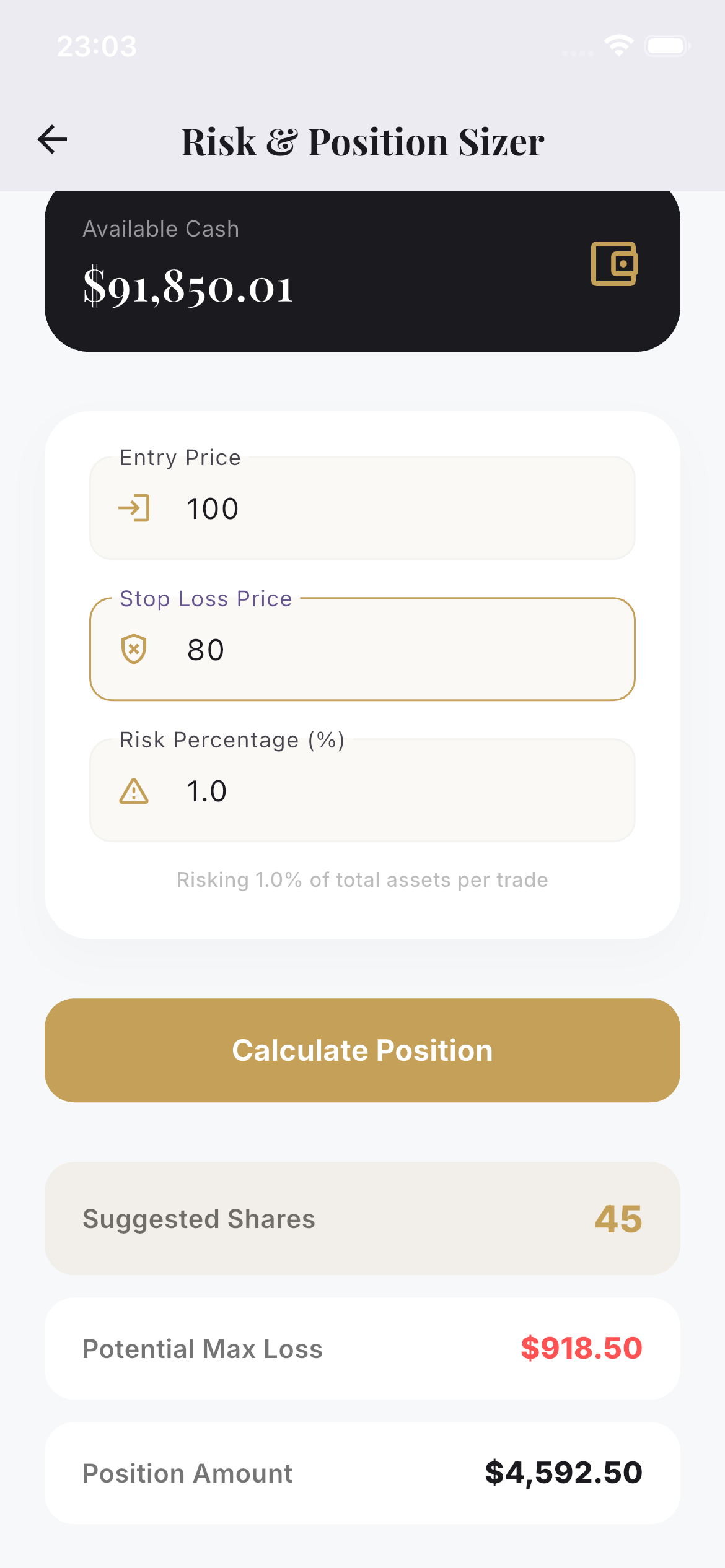The image size is (725, 1568).
Task: Tap the battery status icon
Action: click(667, 46)
